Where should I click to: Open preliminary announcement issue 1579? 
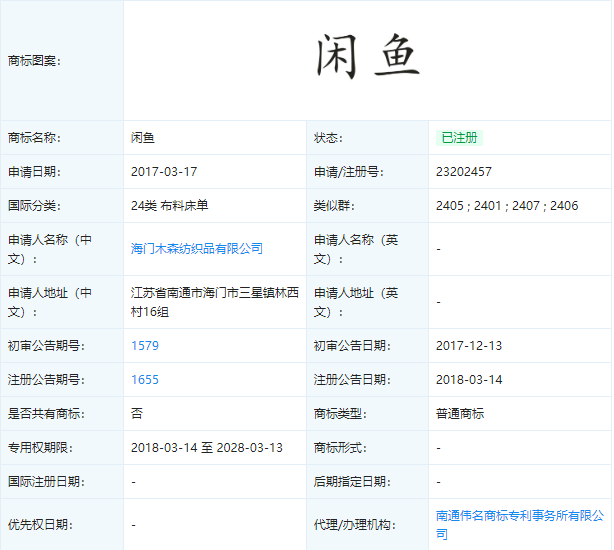[145, 346]
